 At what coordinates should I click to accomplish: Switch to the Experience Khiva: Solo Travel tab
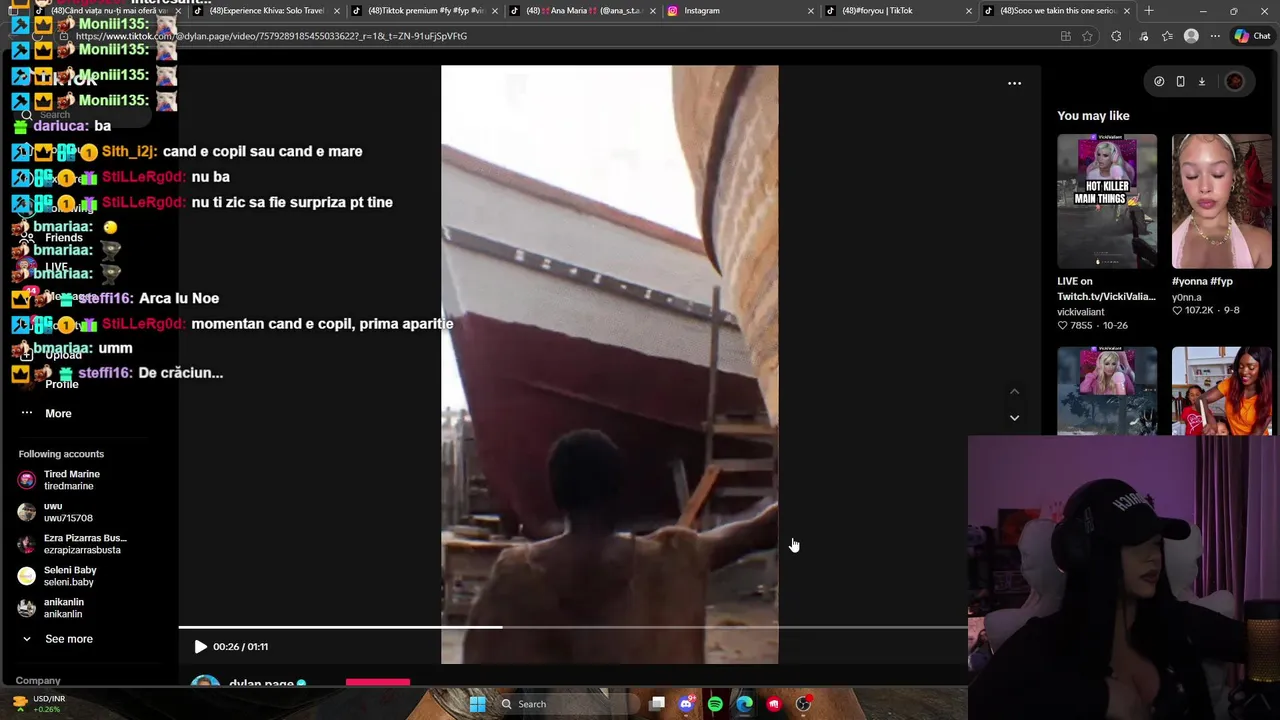tap(267, 11)
